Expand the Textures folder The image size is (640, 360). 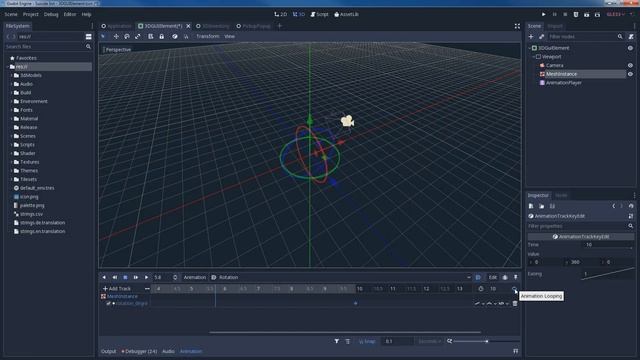(x=11, y=162)
